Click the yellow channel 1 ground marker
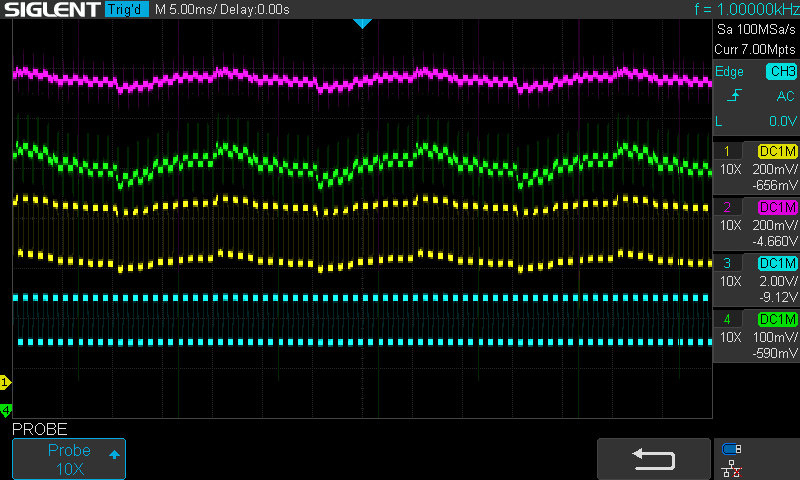The width and height of the screenshot is (800, 480). tap(5, 382)
